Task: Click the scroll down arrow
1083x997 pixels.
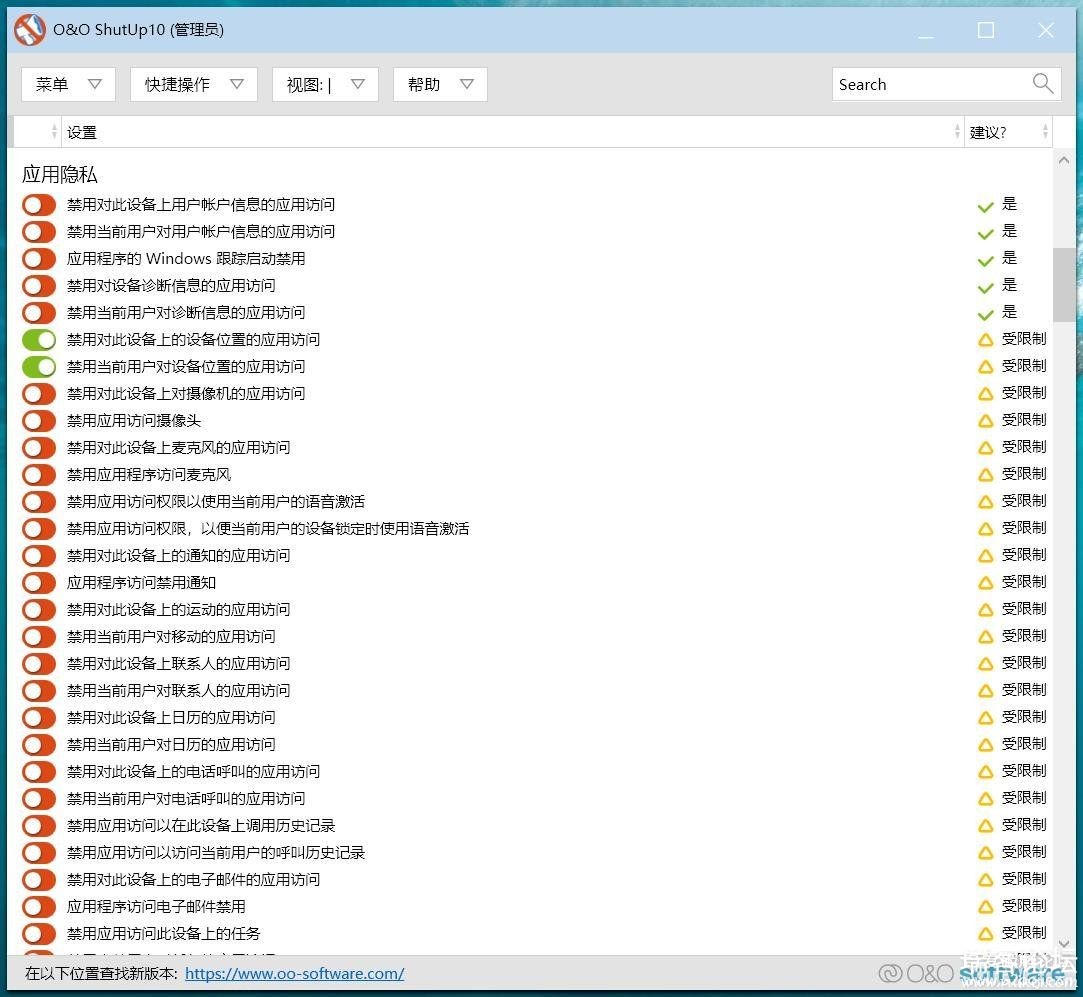Action: click(1064, 943)
